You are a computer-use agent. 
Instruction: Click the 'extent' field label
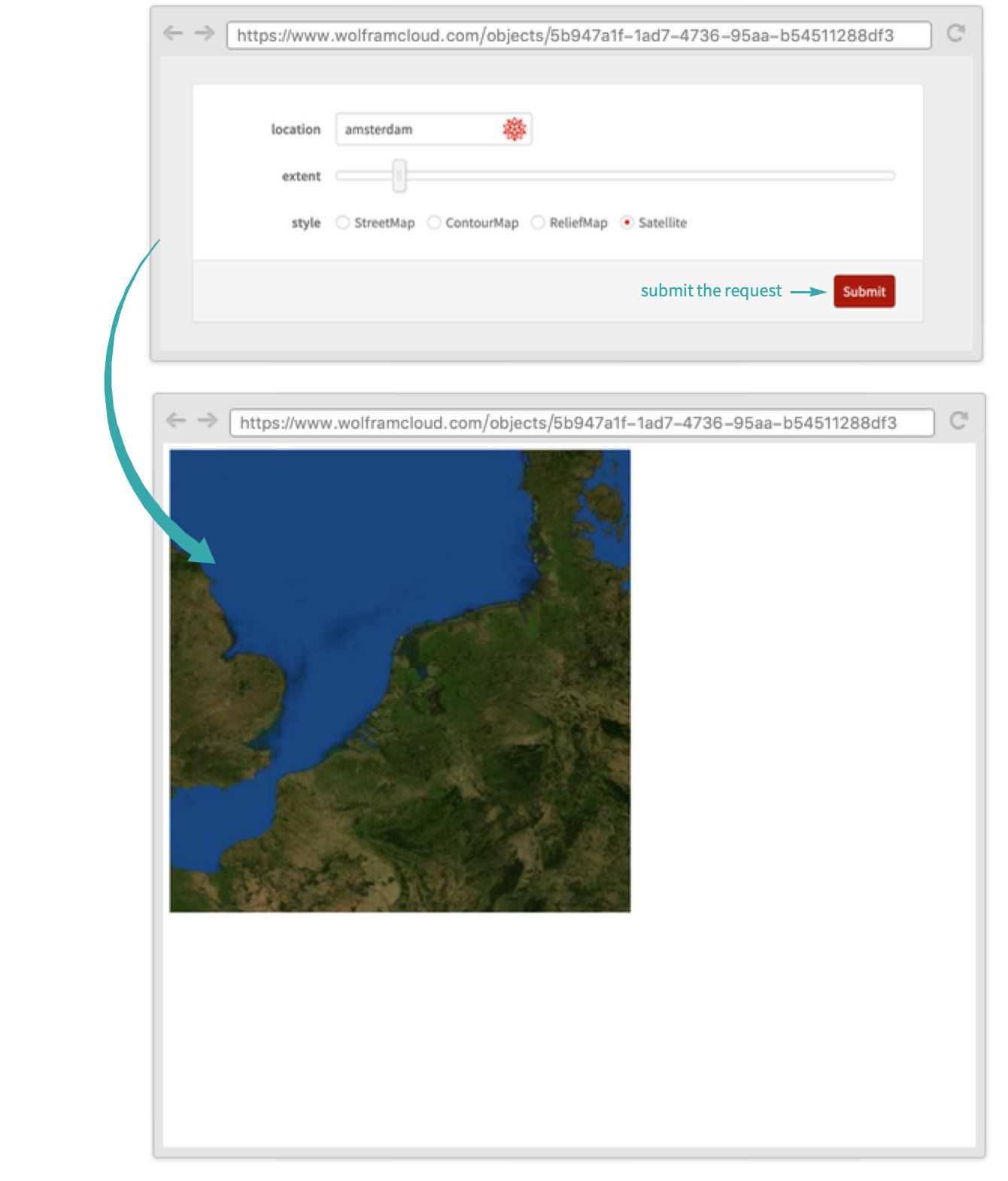click(x=301, y=176)
